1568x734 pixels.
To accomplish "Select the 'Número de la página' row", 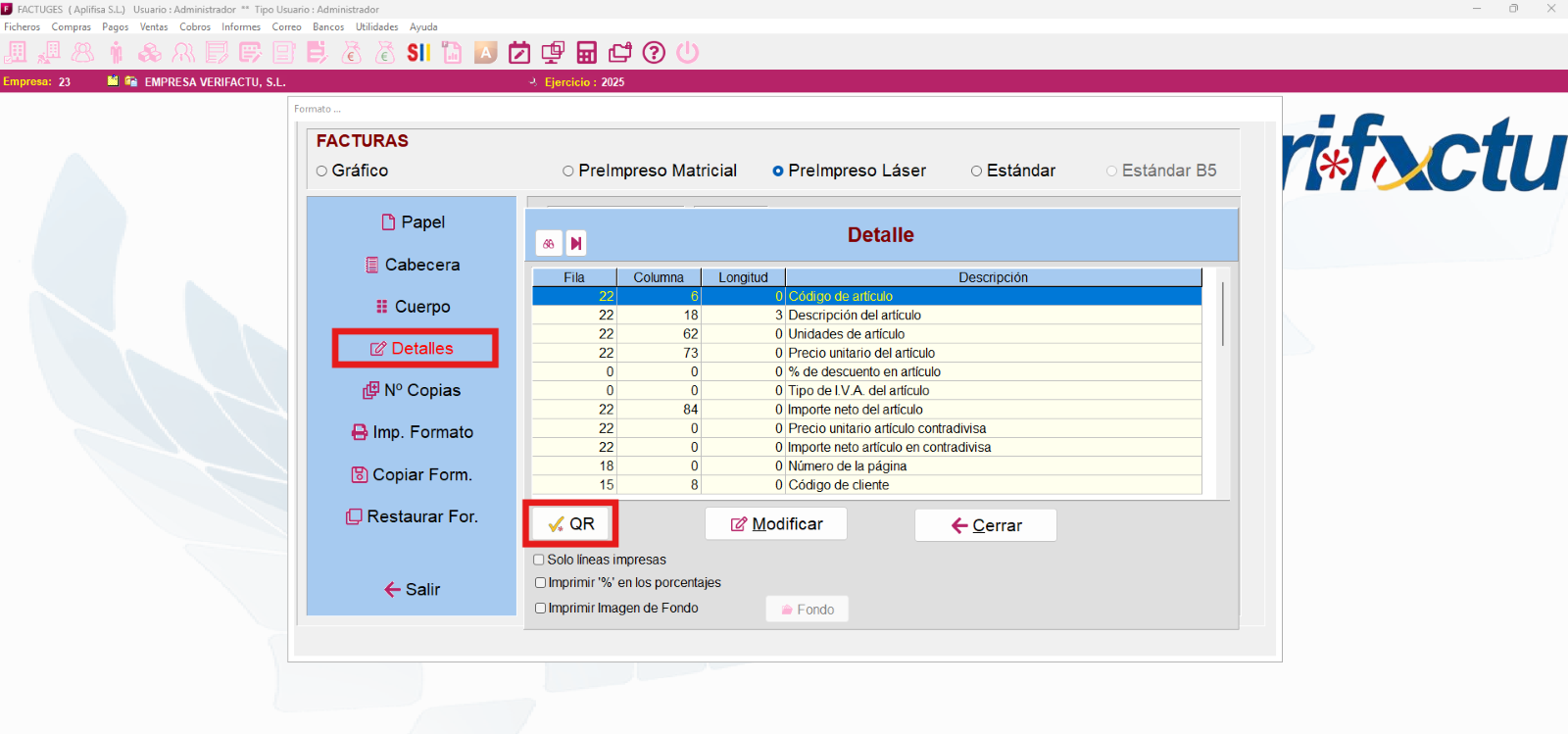I will click(x=867, y=466).
